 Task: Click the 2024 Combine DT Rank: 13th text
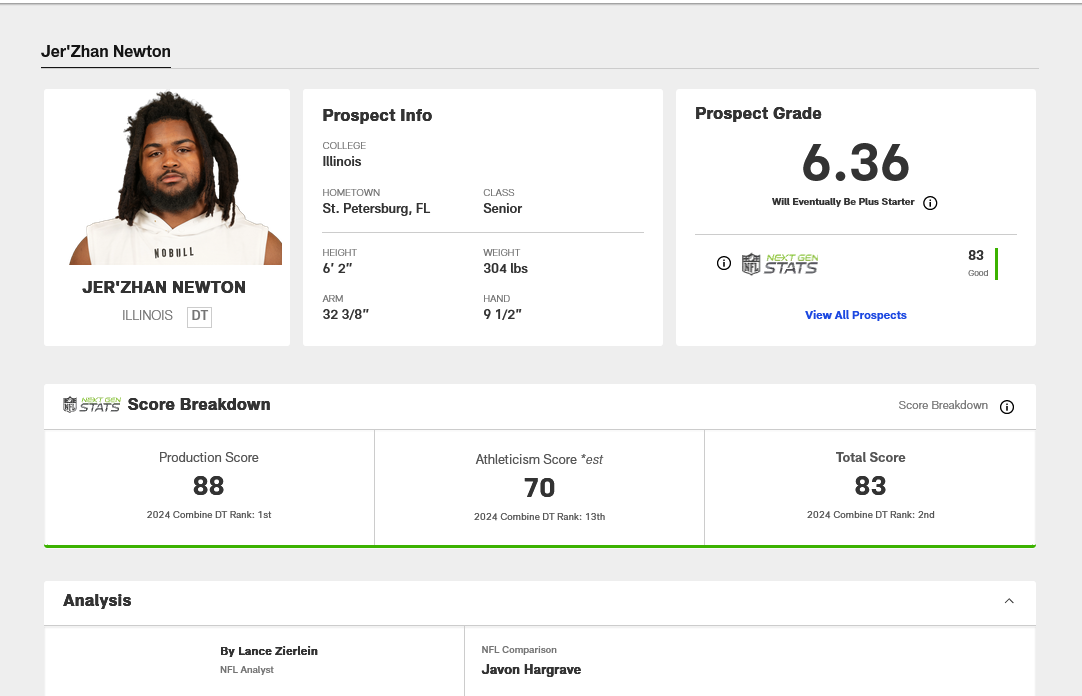(540, 517)
